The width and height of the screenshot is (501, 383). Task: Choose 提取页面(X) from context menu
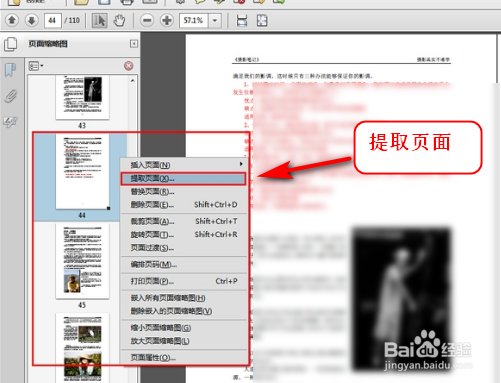(184, 179)
